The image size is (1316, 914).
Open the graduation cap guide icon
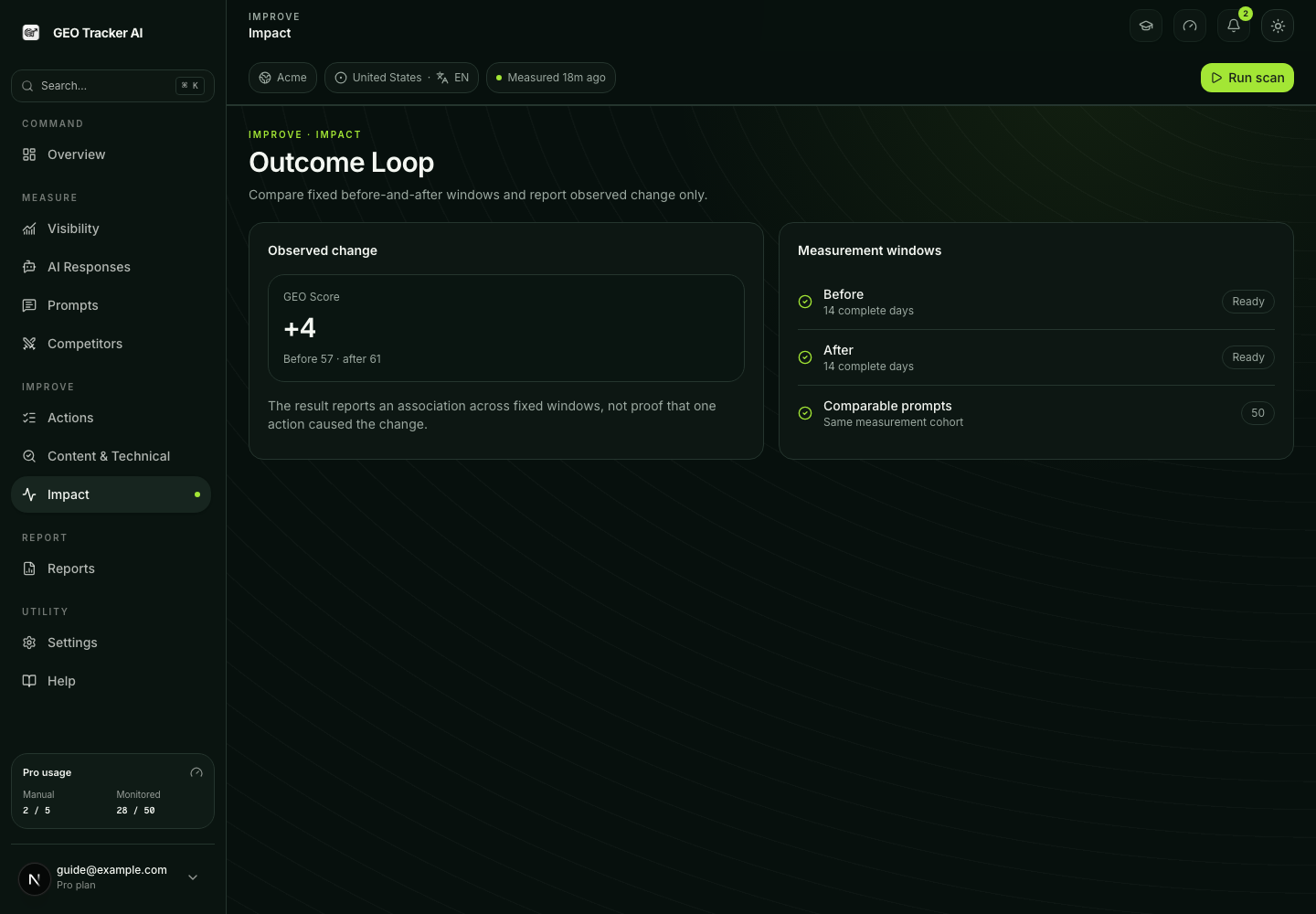pyautogui.click(x=1146, y=26)
